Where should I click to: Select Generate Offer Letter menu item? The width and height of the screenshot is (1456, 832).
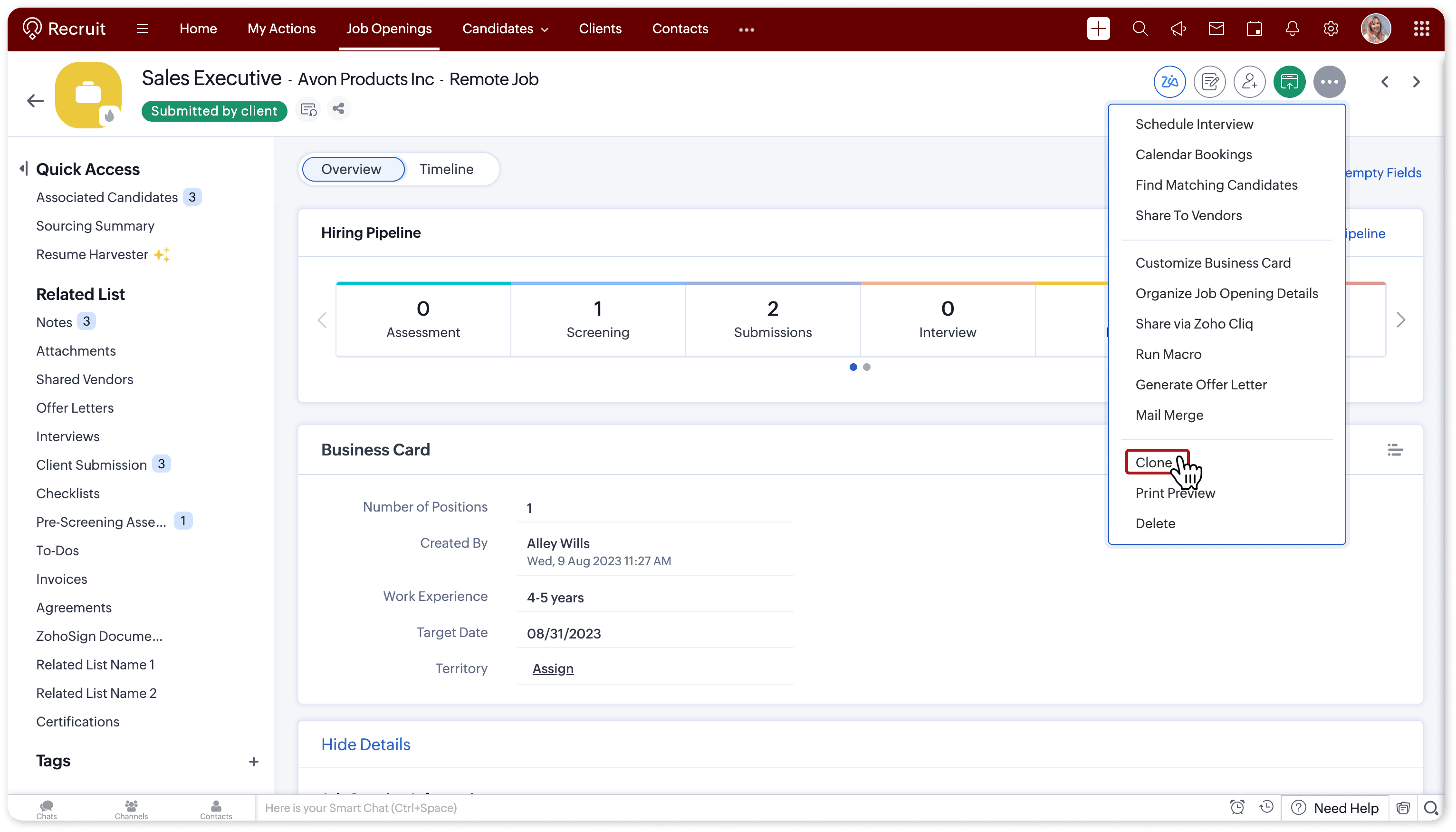1200,385
